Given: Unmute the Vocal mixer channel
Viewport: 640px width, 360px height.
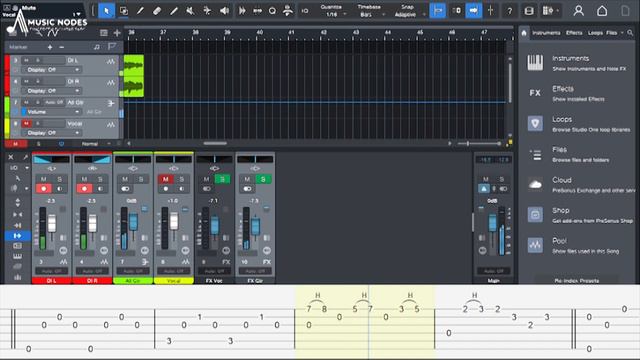Looking at the screenshot, I should pos(165,179).
